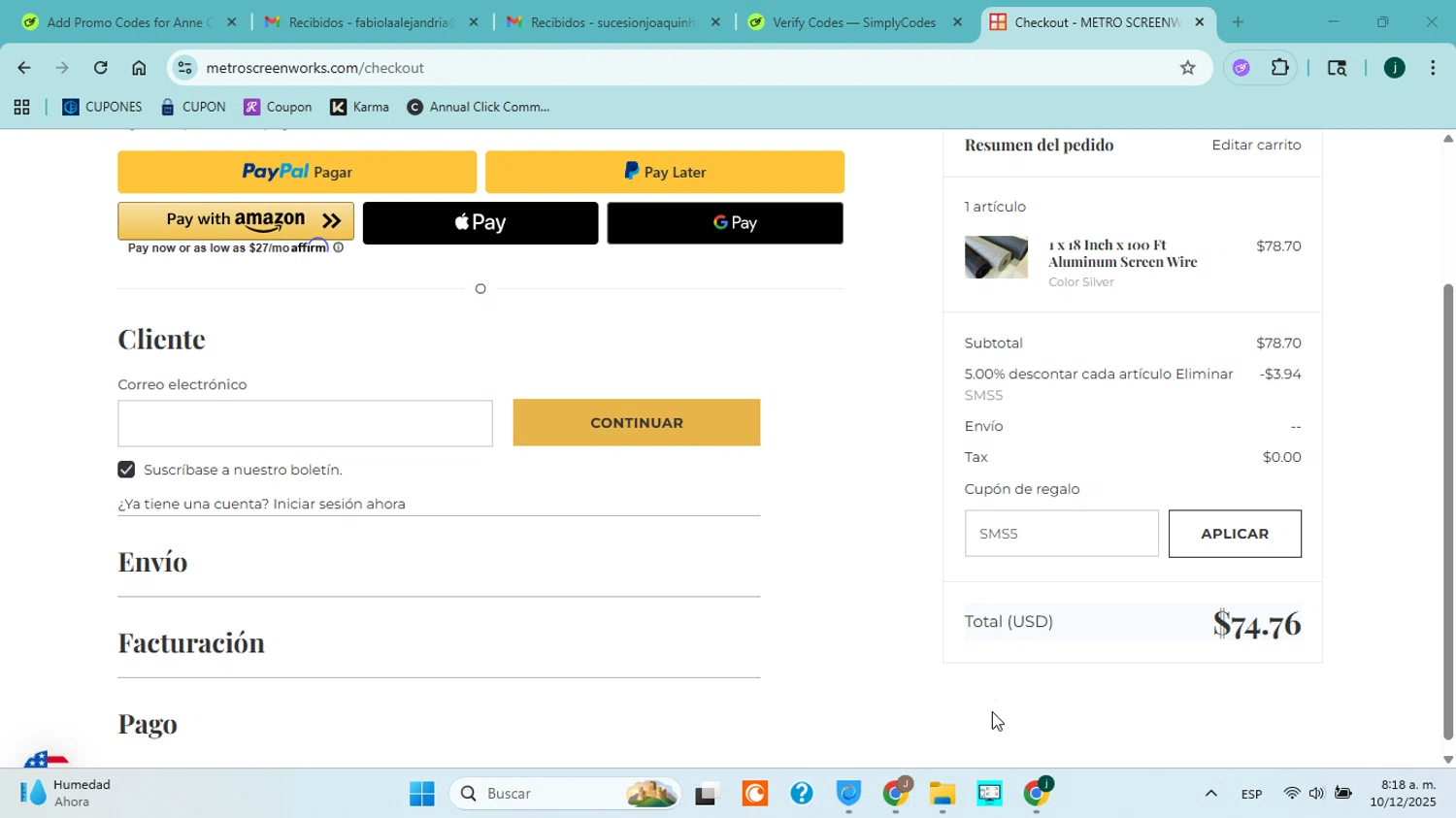This screenshot has height=818, width=1456.
Task: Open Affirm info icon
Action: click(339, 247)
